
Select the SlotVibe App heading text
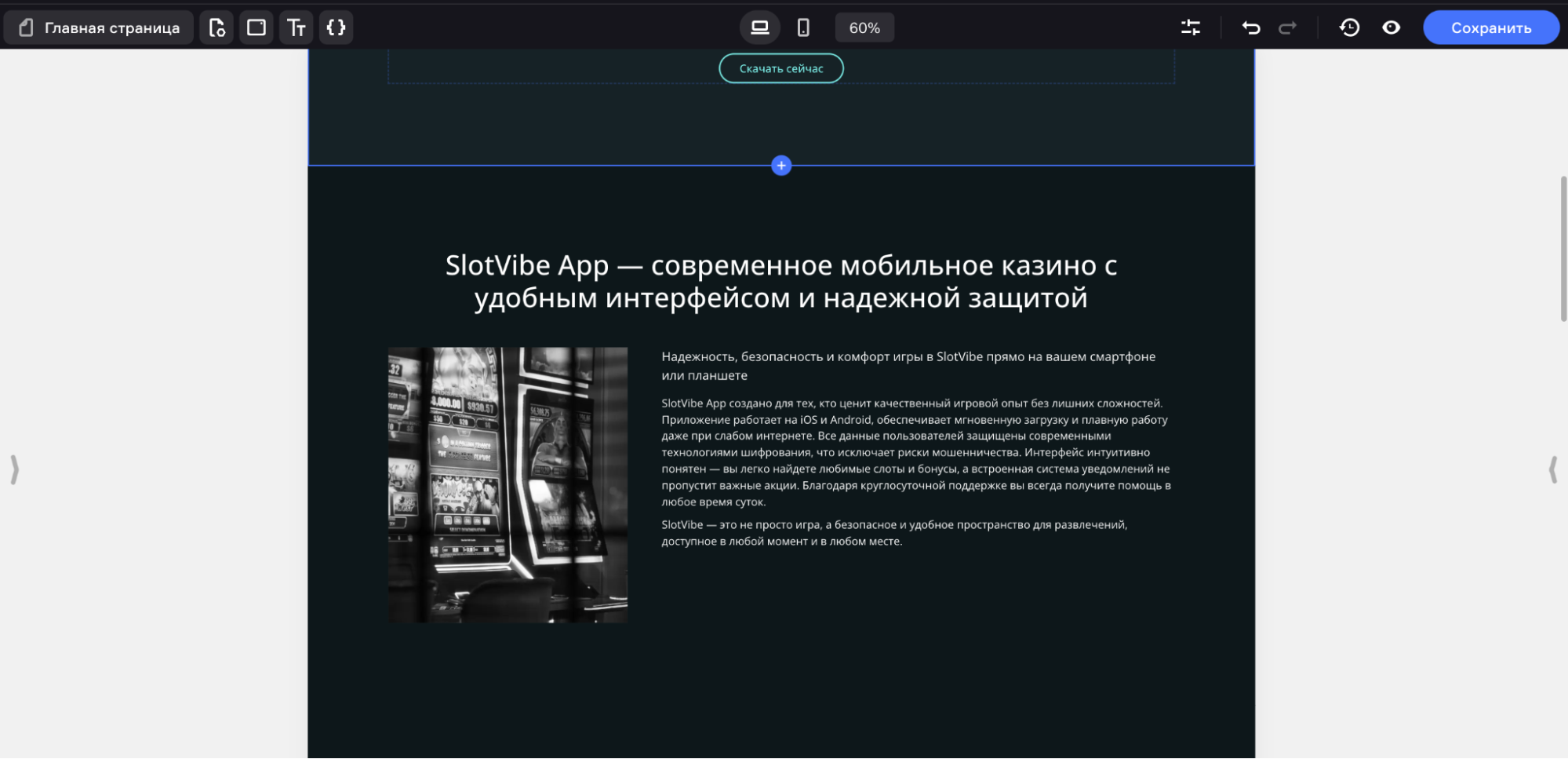tap(781, 282)
